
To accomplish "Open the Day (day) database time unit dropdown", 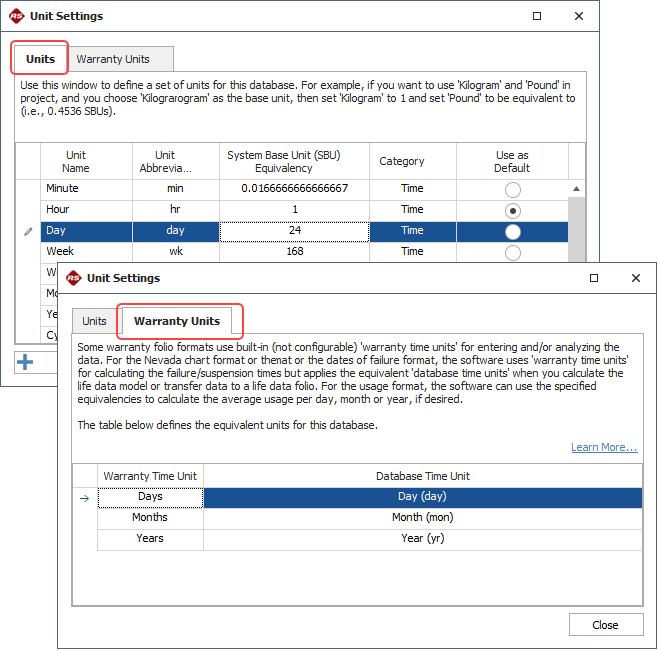I will tap(420, 497).
